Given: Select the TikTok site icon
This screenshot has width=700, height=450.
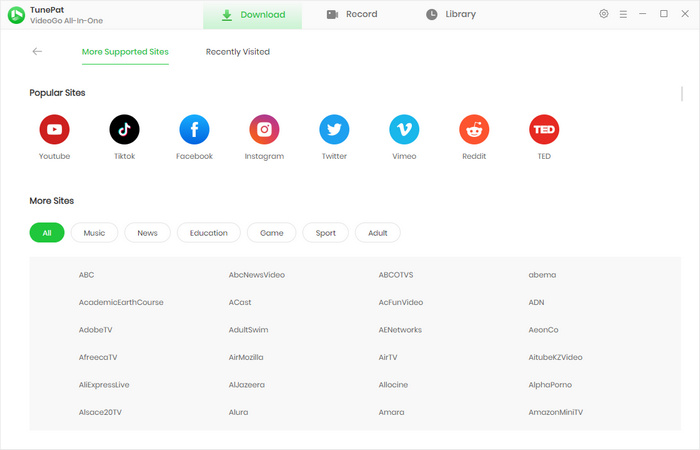Looking at the screenshot, I should (x=124, y=129).
